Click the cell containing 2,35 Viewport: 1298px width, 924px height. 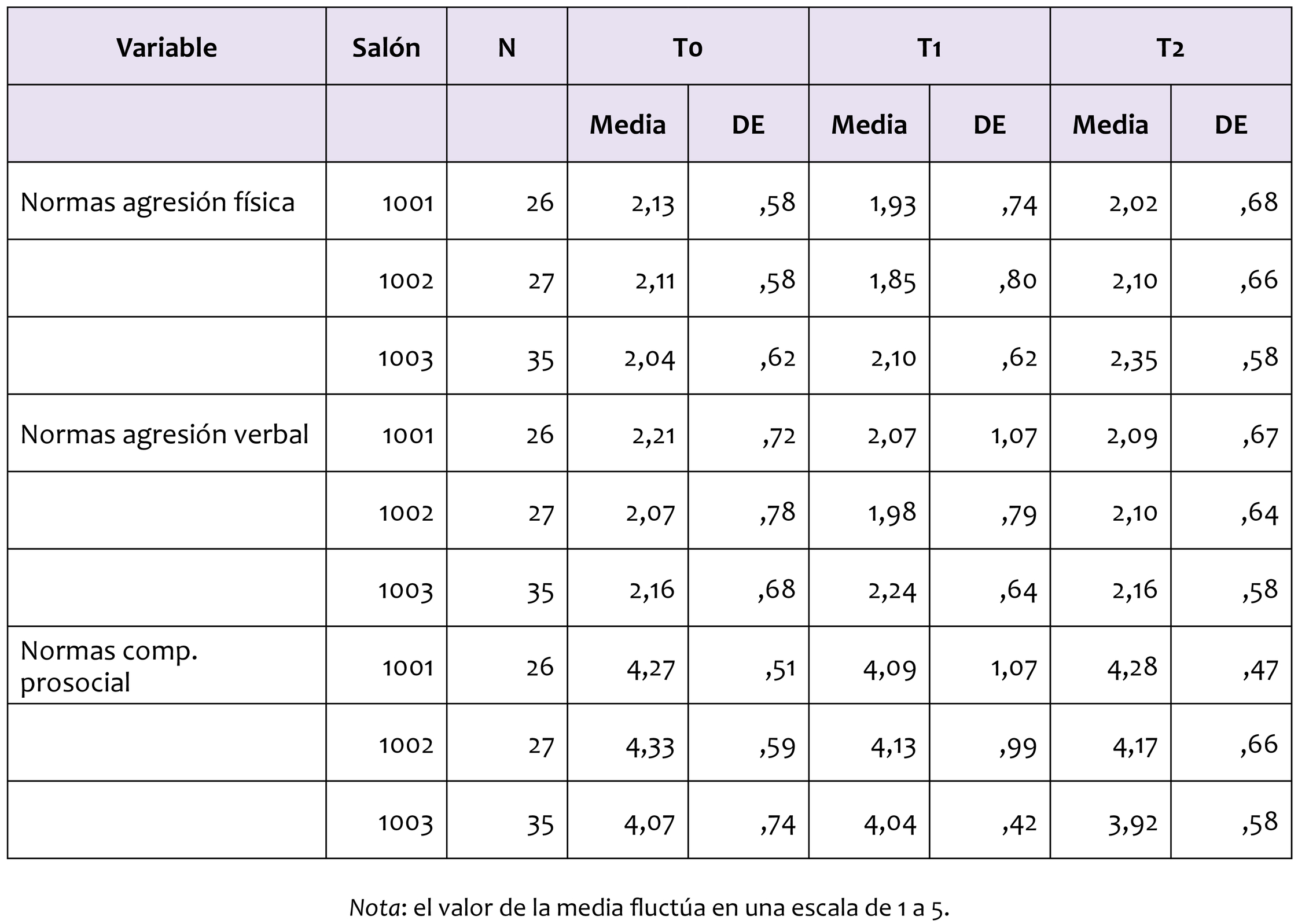tap(1134, 359)
